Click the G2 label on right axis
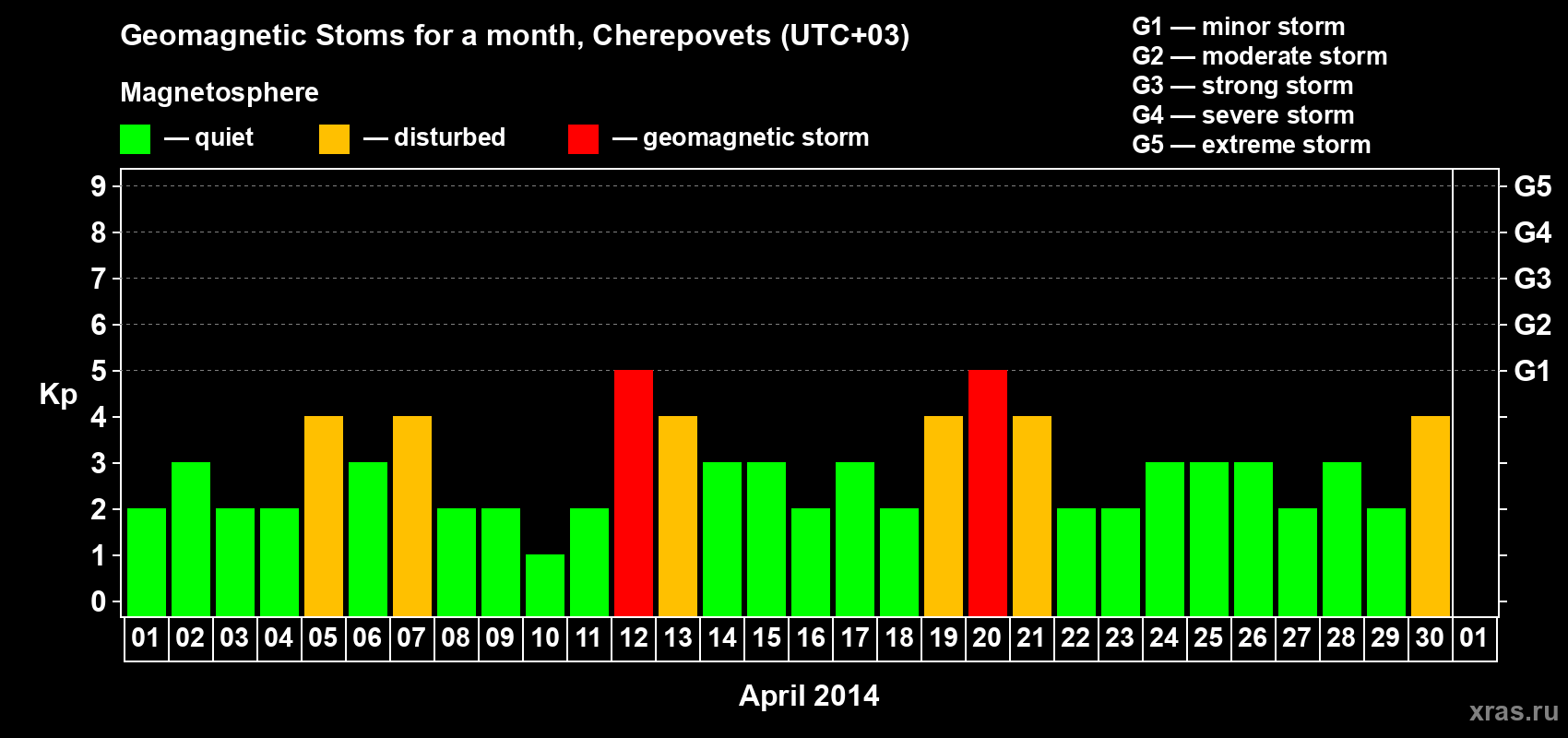This screenshot has width=1568, height=738. (1533, 325)
